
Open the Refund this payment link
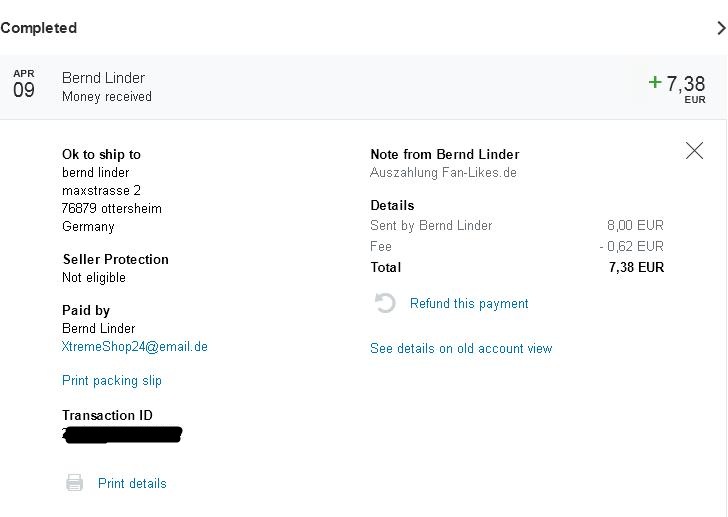[469, 304]
